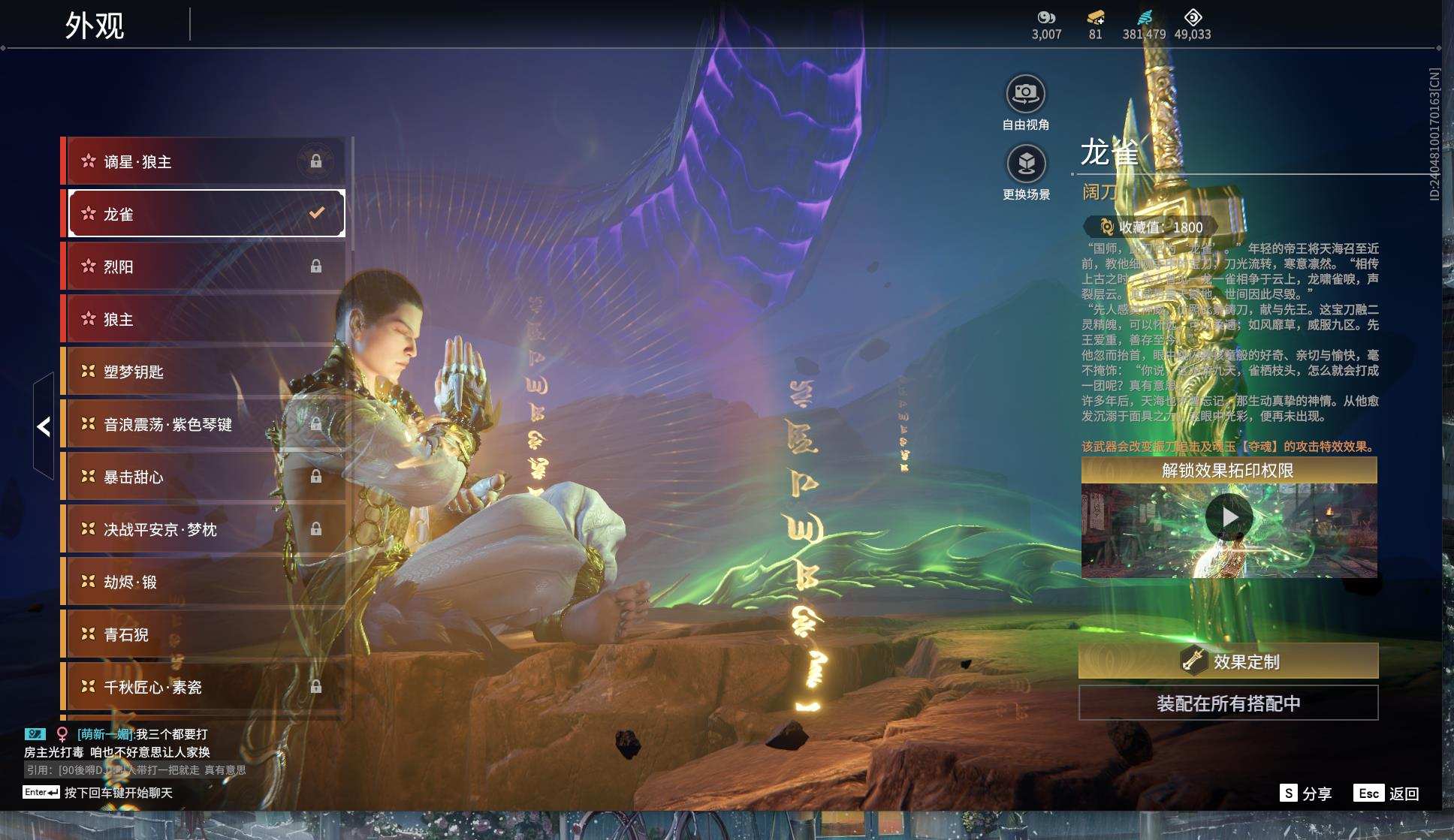
Task: Click the rarity icon on 青石猊 row
Action: pyautogui.click(x=89, y=634)
